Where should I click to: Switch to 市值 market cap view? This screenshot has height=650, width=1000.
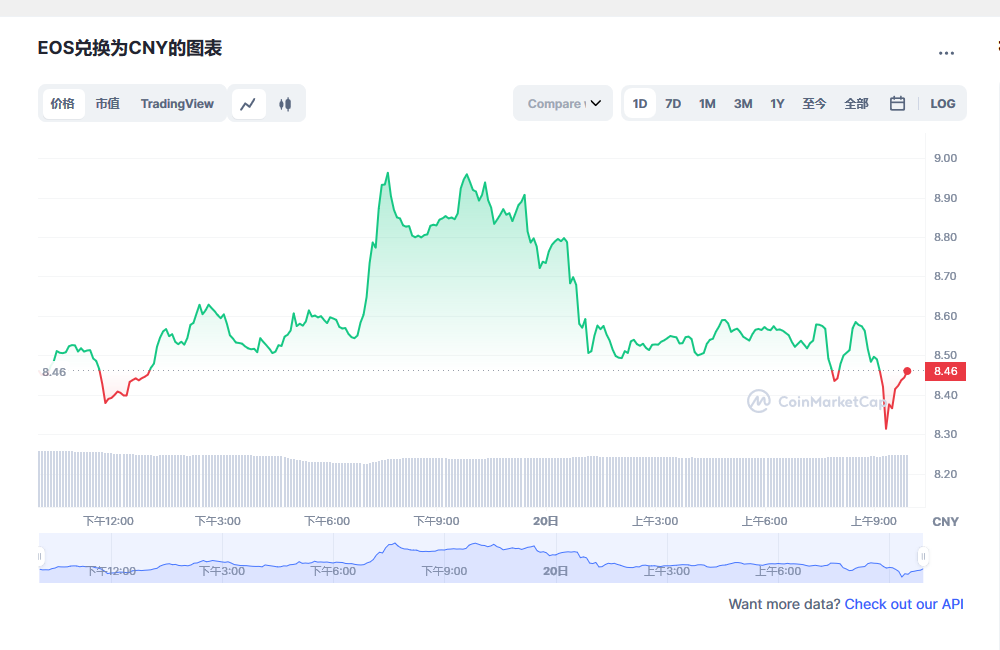click(x=107, y=104)
